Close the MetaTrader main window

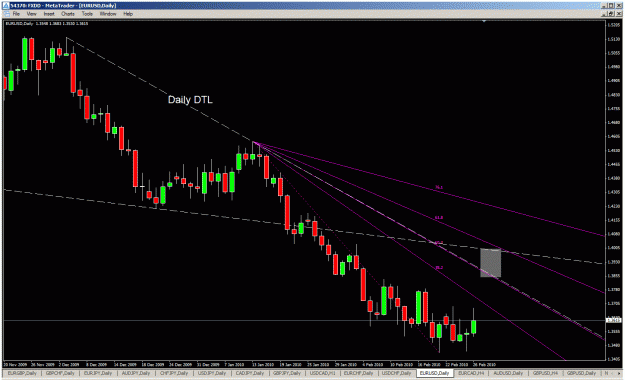619,6
